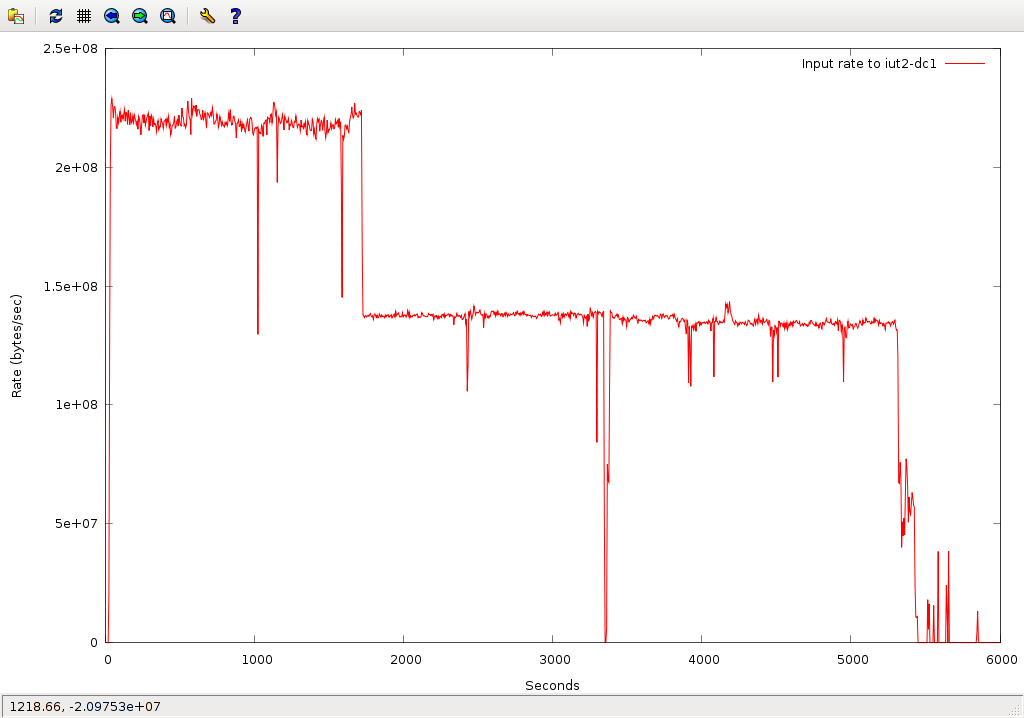Click the 'Rate (bytes/sec)' y-axis label
This screenshot has height=718, width=1024.
pos(16,346)
